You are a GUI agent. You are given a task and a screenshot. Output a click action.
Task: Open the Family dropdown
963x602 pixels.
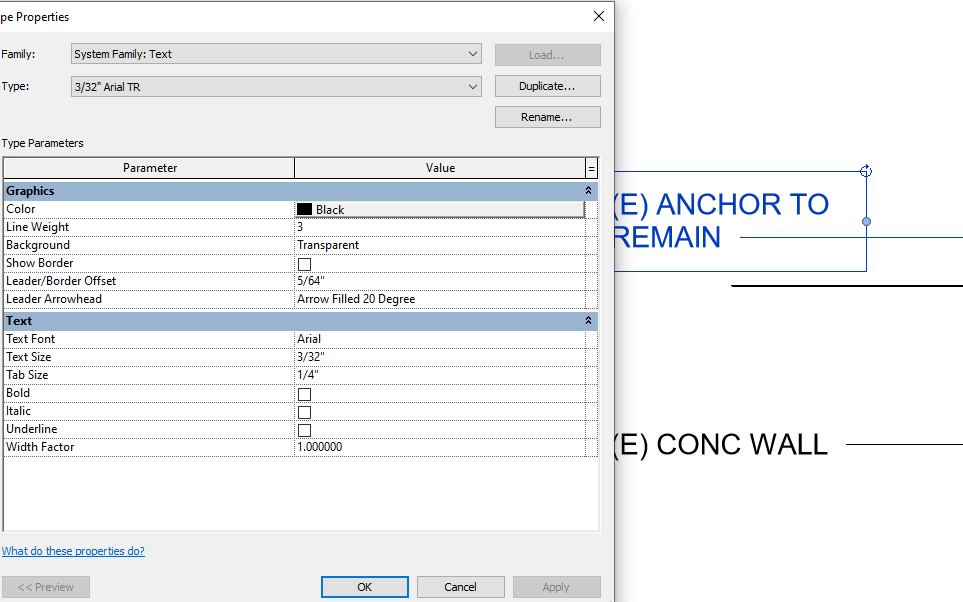click(x=472, y=54)
